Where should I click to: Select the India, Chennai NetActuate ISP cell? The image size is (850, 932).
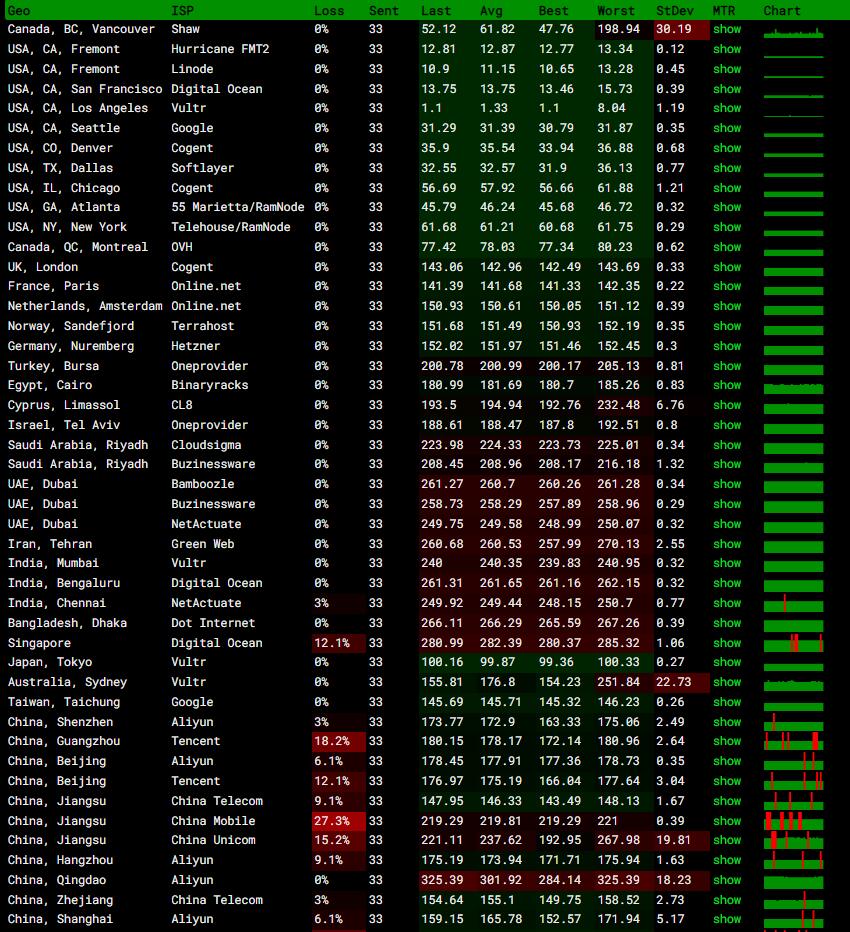point(206,603)
